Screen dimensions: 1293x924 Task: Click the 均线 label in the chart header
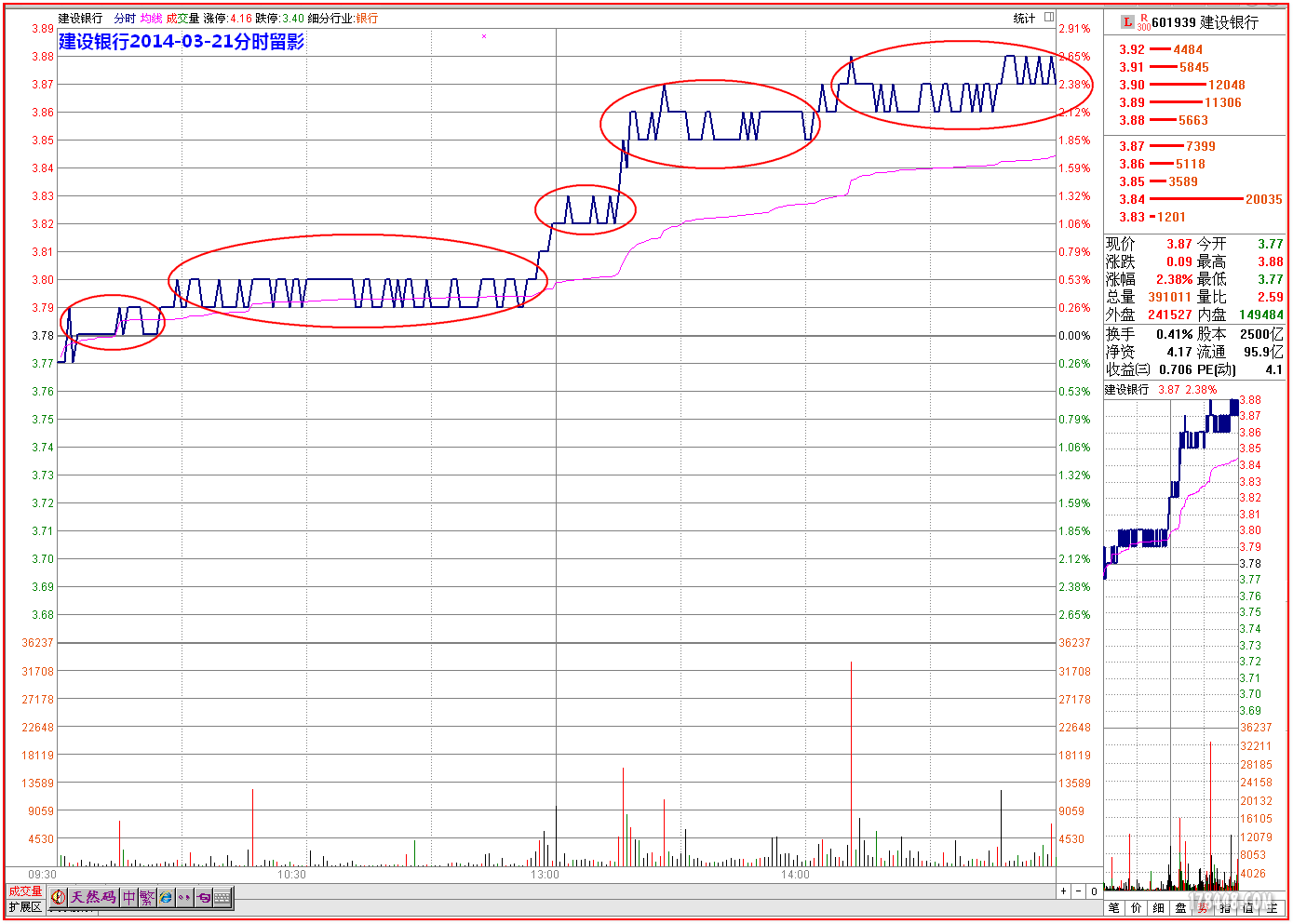pos(151,19)
